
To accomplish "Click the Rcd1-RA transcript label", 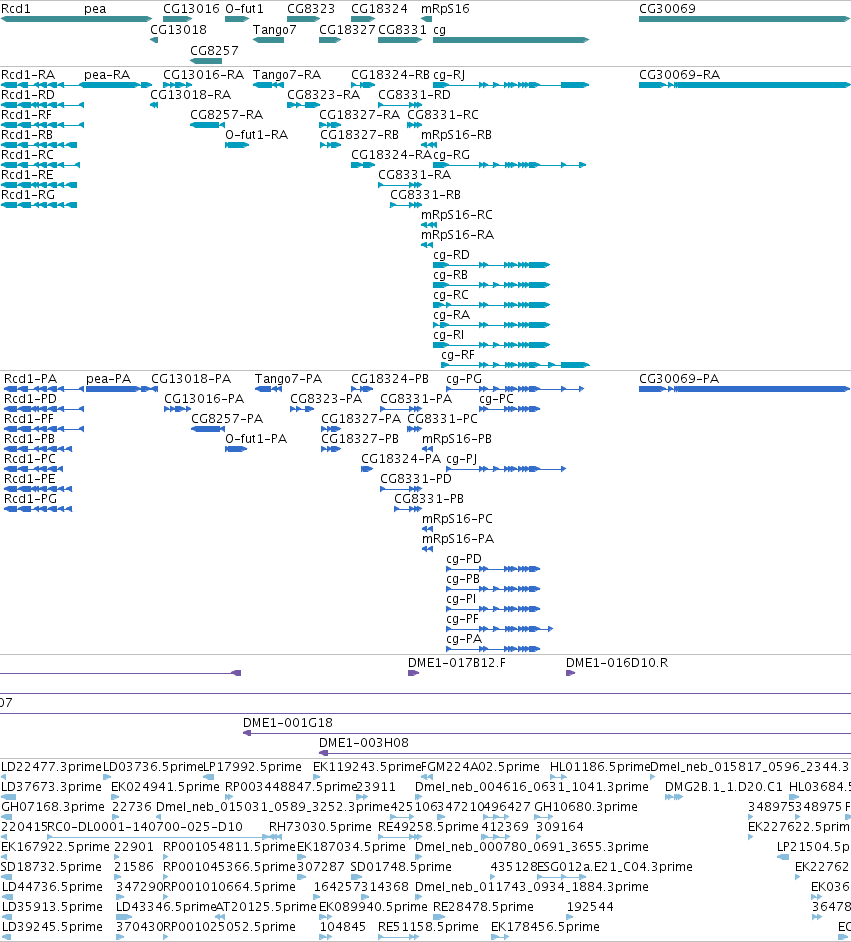I will tap(28, 75).
